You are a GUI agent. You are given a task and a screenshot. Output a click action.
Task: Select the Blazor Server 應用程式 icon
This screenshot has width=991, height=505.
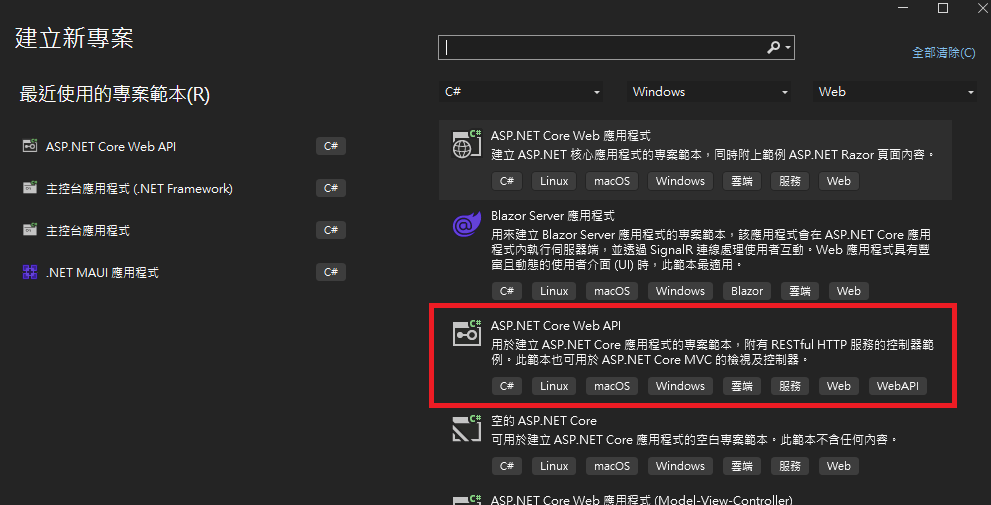pyautogui.click(x=467, y=224)
